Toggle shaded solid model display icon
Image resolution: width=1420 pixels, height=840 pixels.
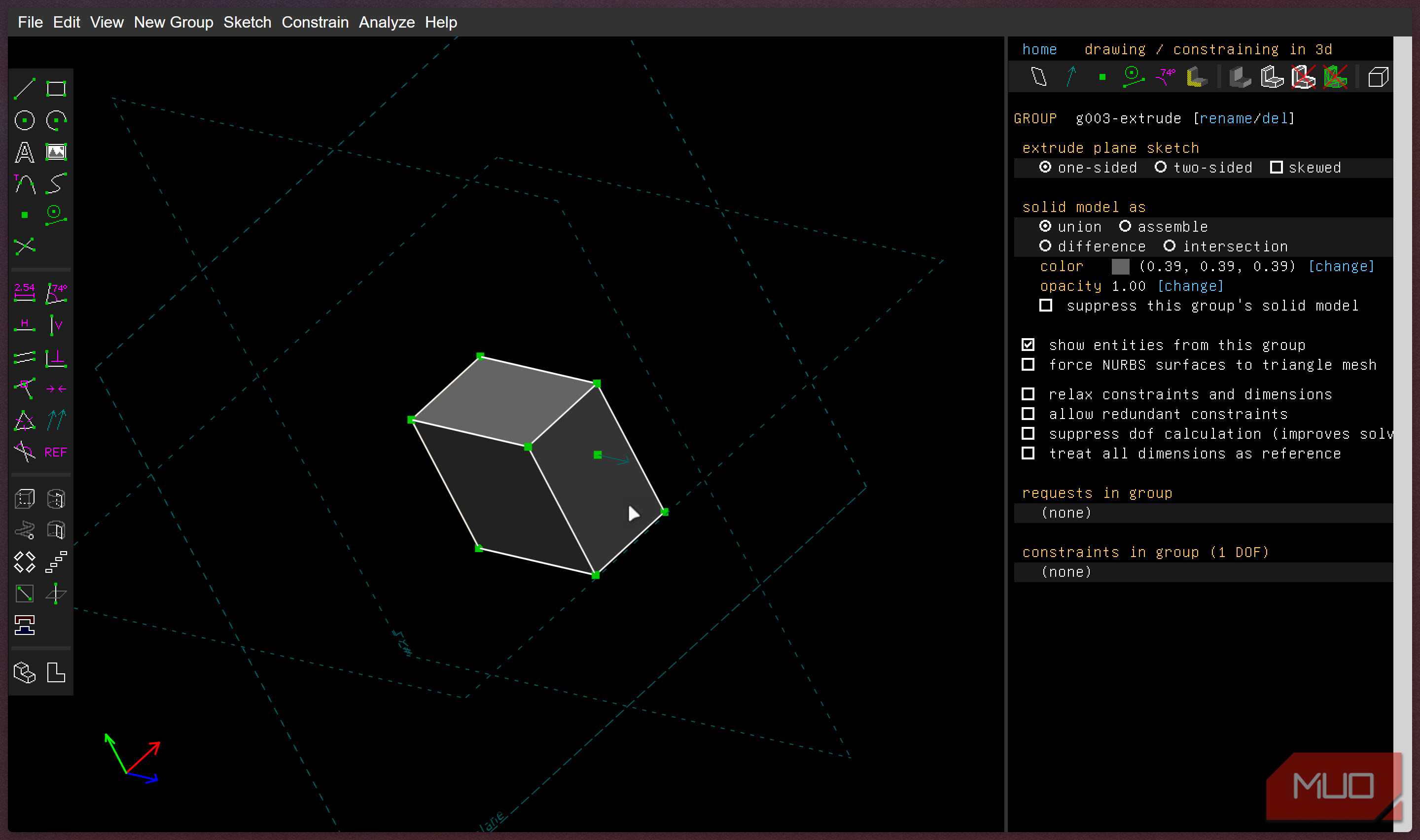point(1240,76)
